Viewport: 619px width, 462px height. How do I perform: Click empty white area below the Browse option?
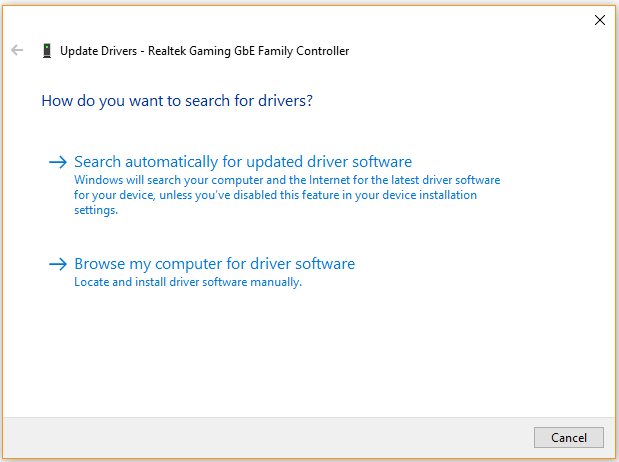(308, 351)
